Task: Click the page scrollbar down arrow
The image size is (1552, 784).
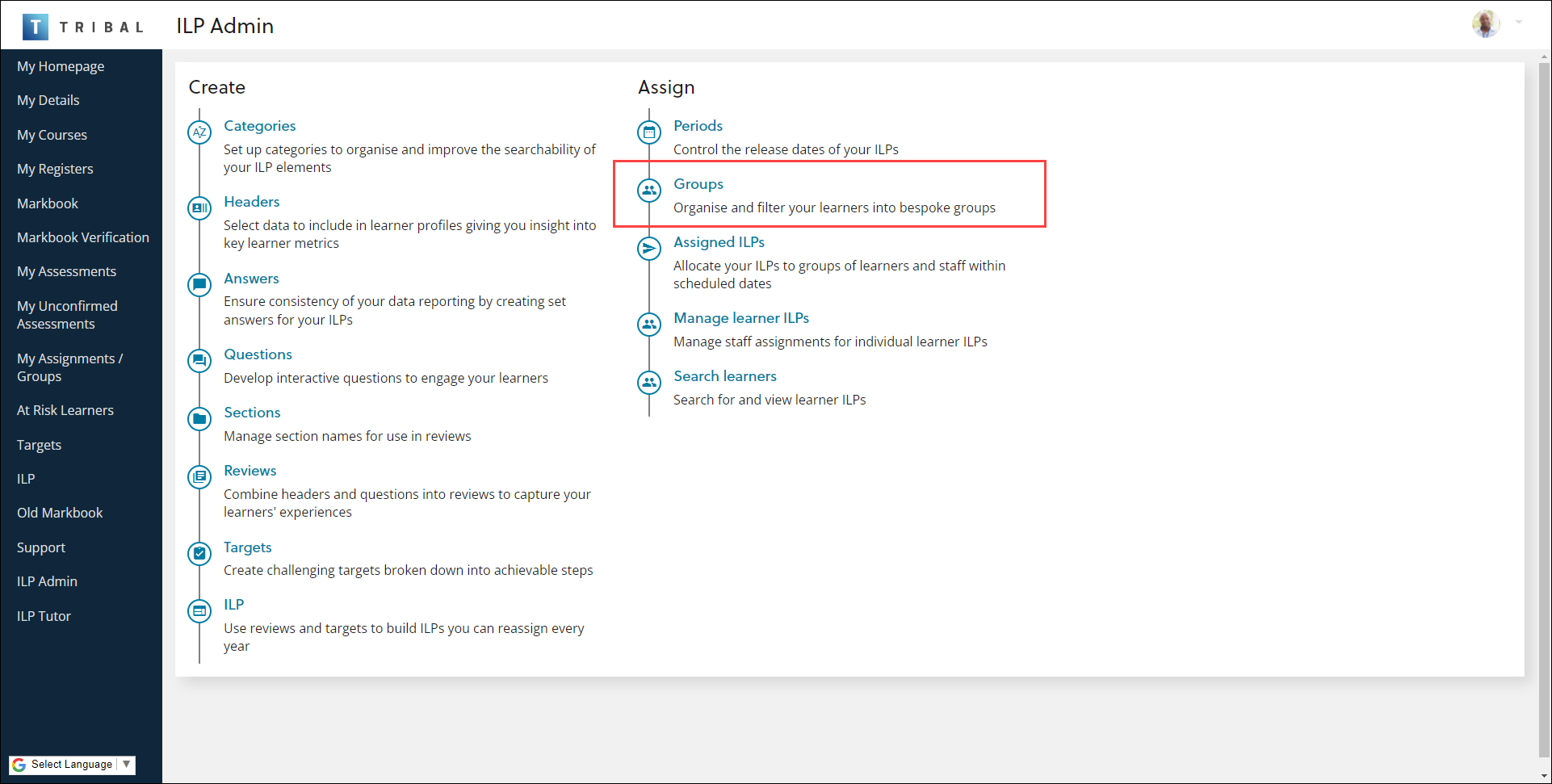Action: tap(1544, 776)
